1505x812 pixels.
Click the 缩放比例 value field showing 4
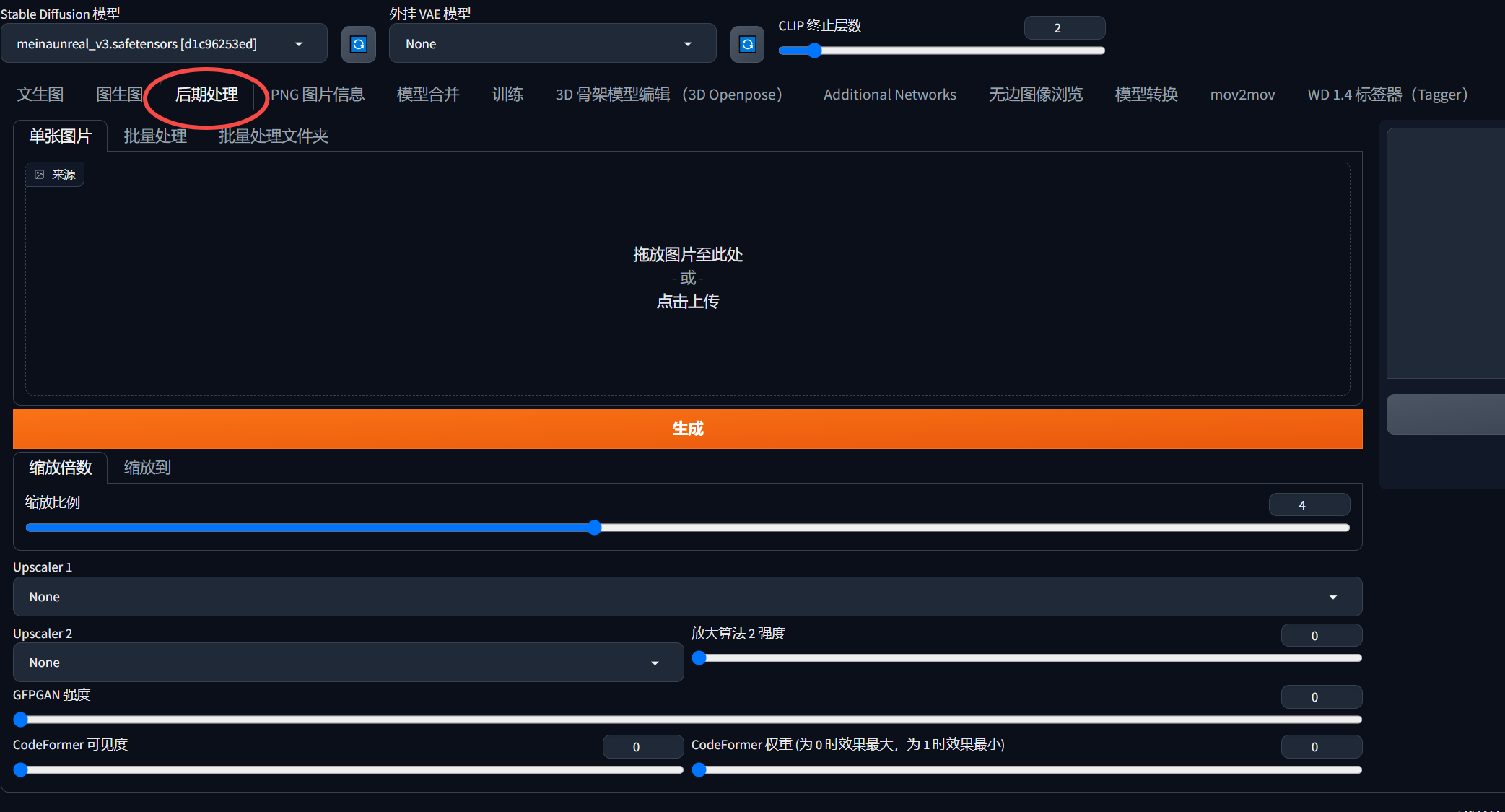tap(1309, 505)
